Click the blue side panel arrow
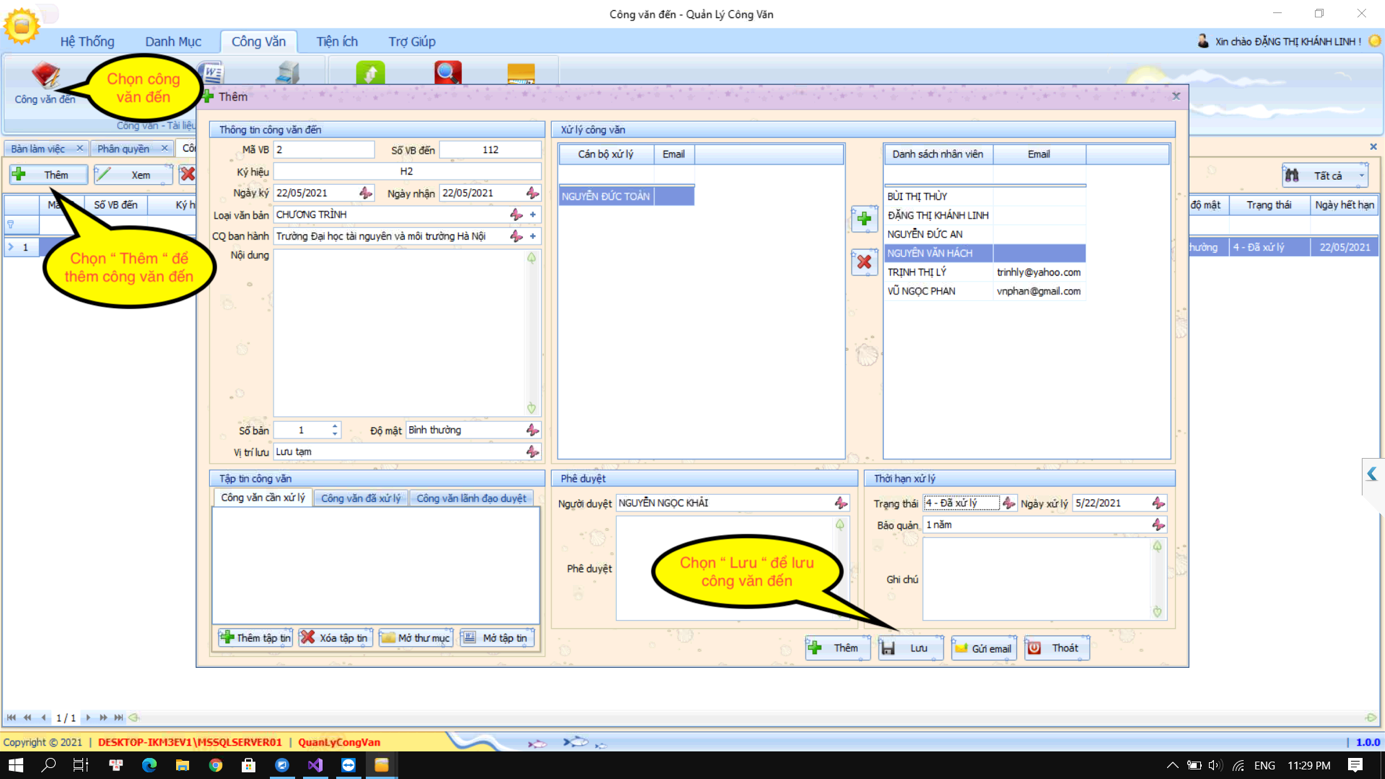Viewport: 1385px width, 779px height. (1372, 474)
